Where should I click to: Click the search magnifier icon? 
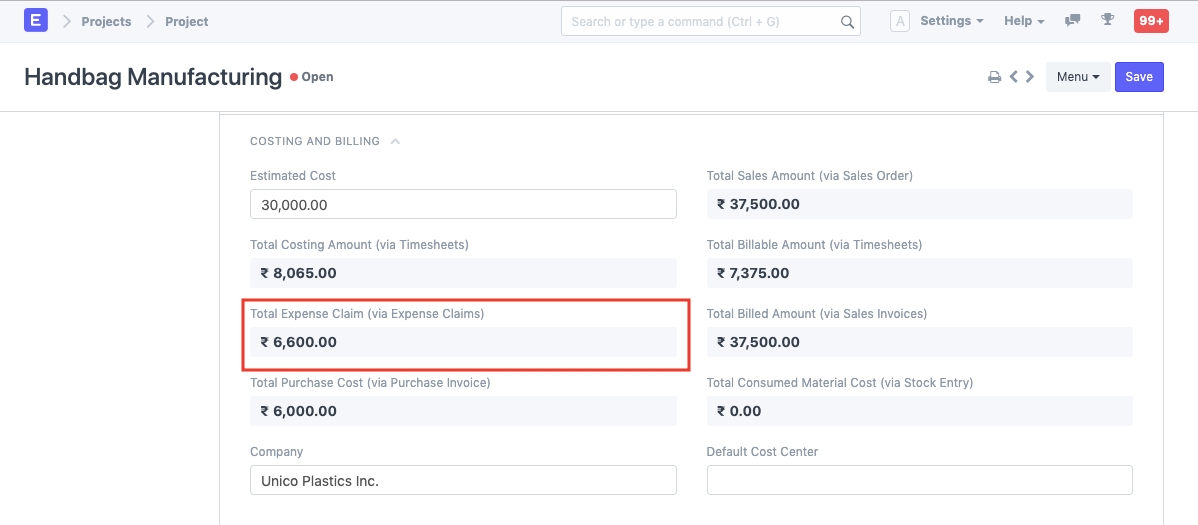coord(846,22)
